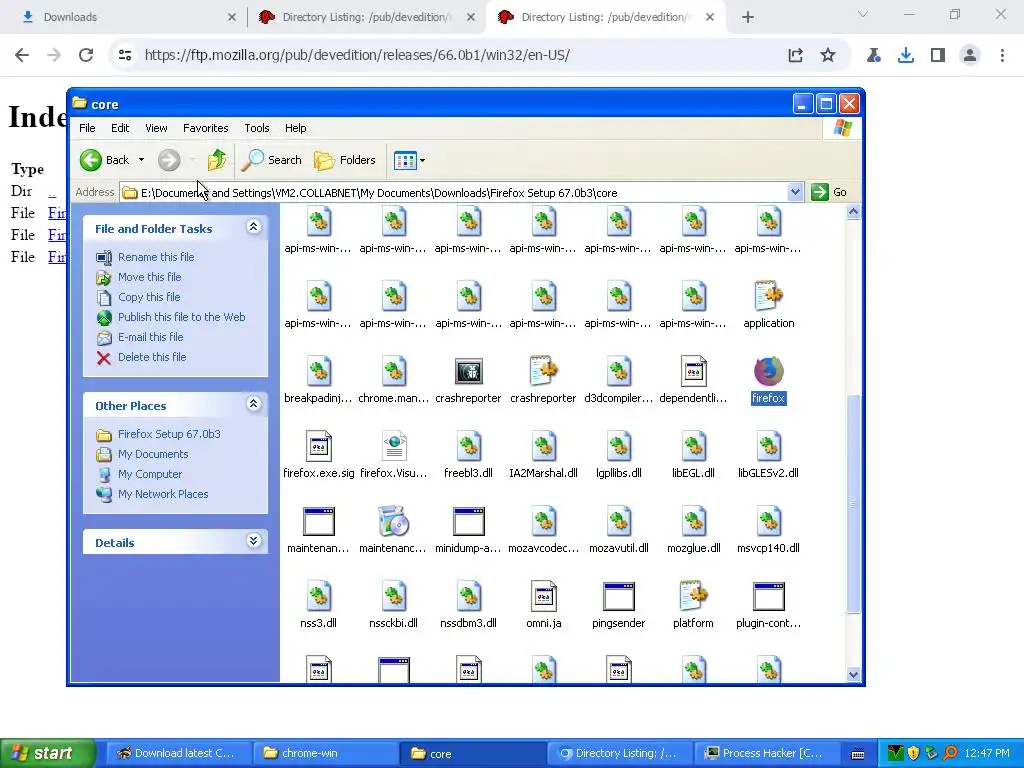Expand the Details panel

253,541
